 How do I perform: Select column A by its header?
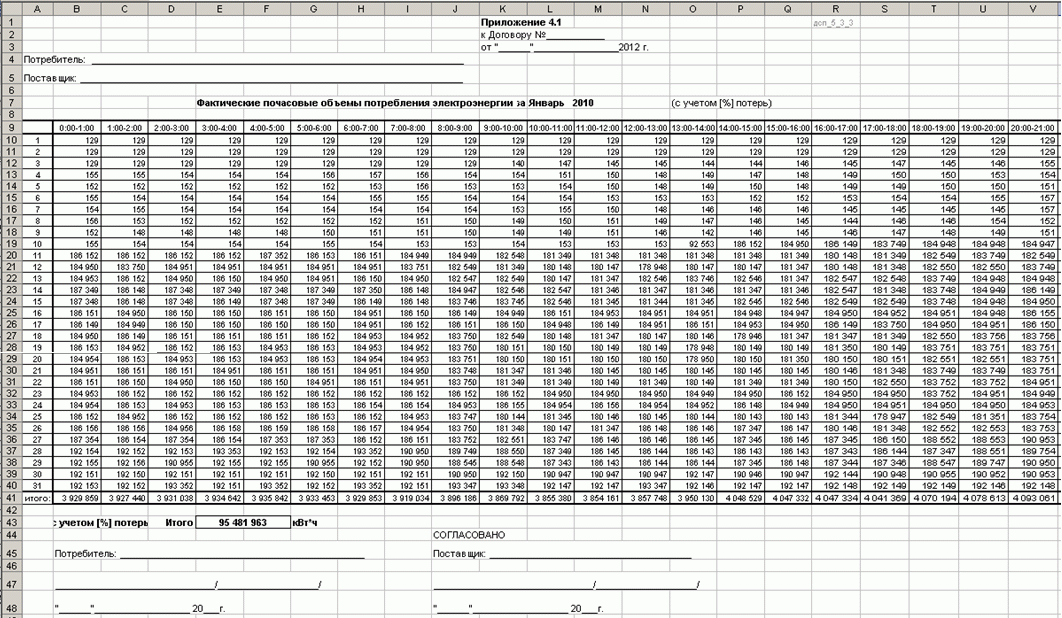[x=38, y=8]
